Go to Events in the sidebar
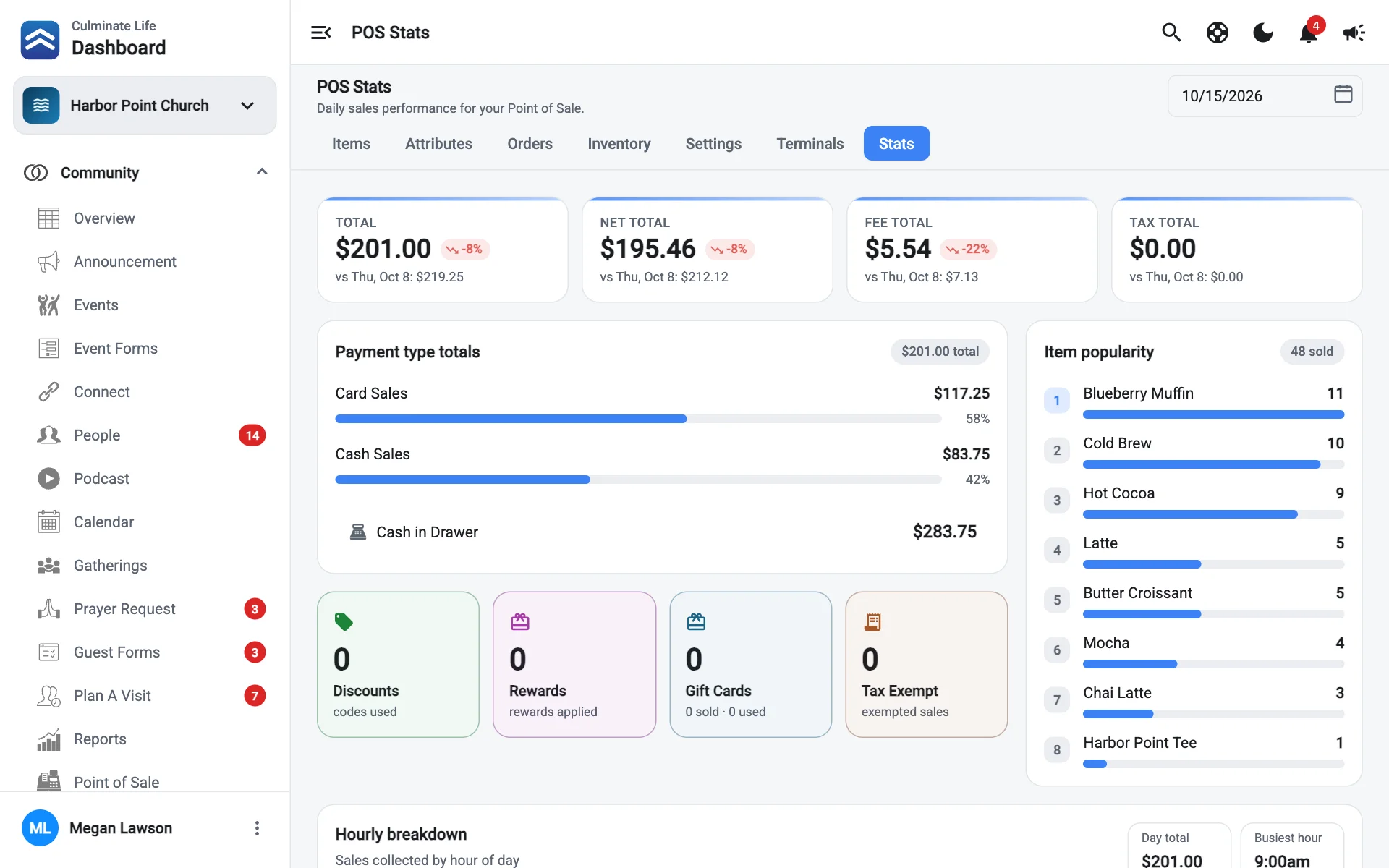The image size is (1389, 868). (x=145, y=305)
